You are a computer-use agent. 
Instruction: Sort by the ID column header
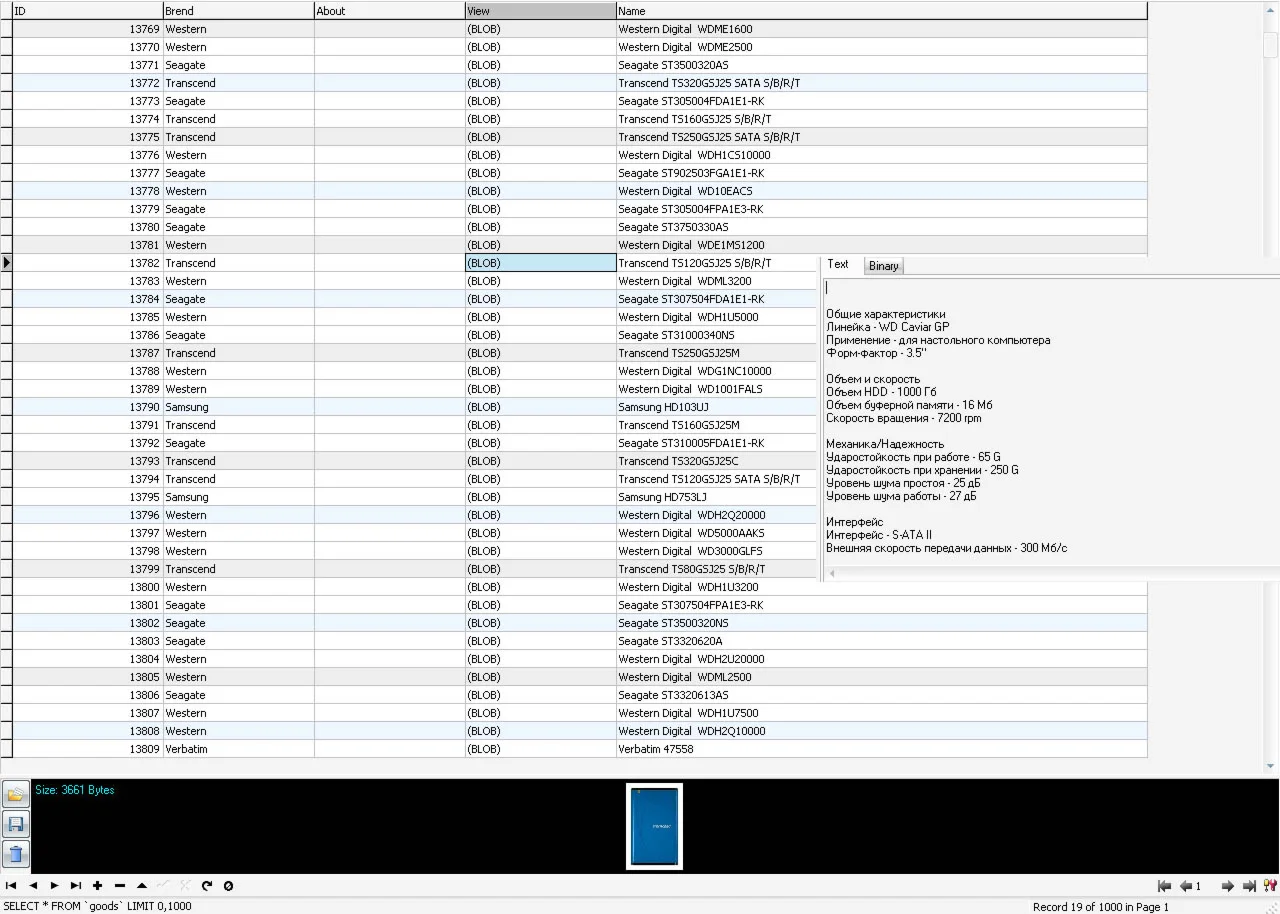click(87, 11)
